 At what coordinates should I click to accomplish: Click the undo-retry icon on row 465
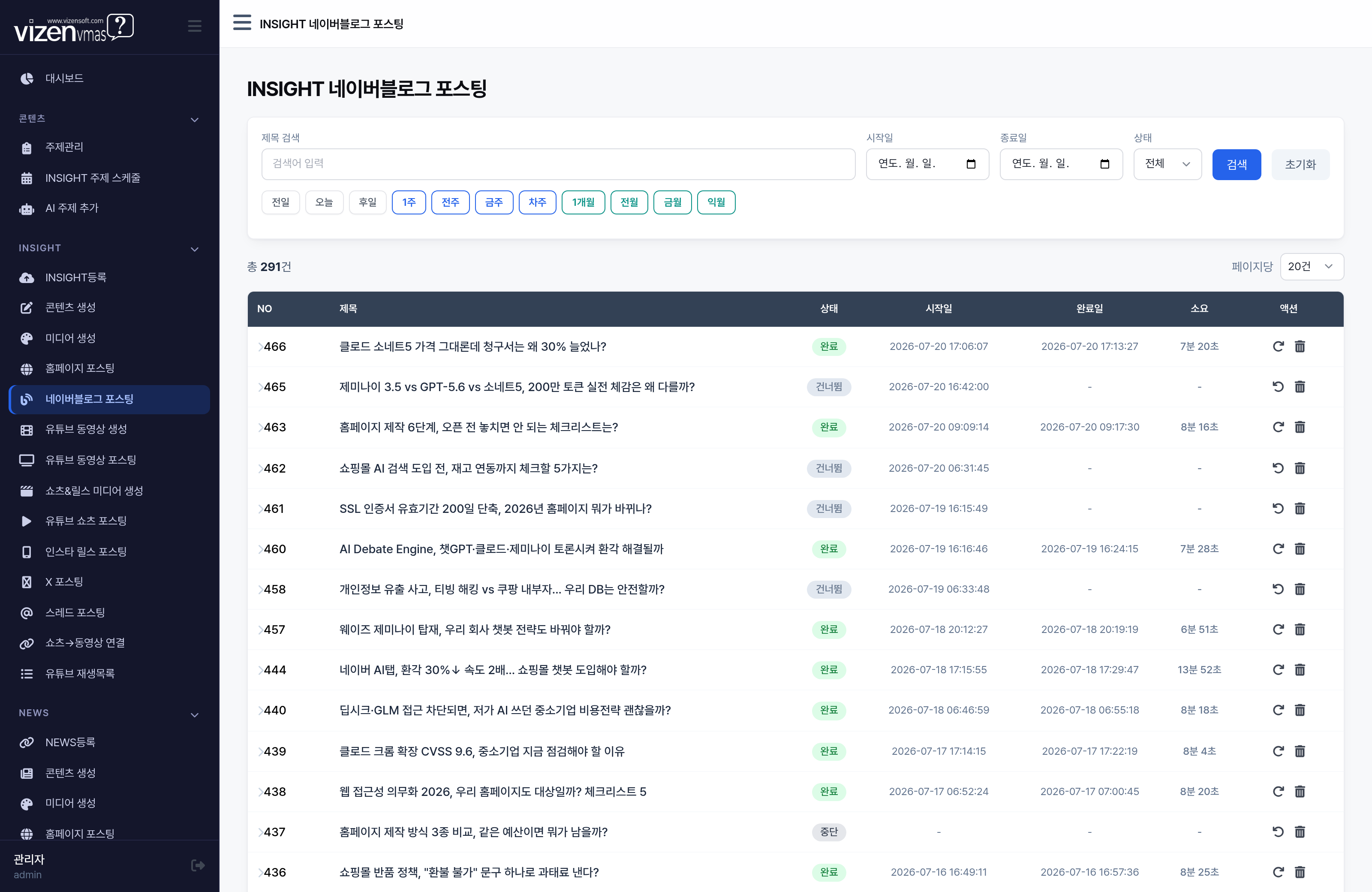click(1278, 387)
